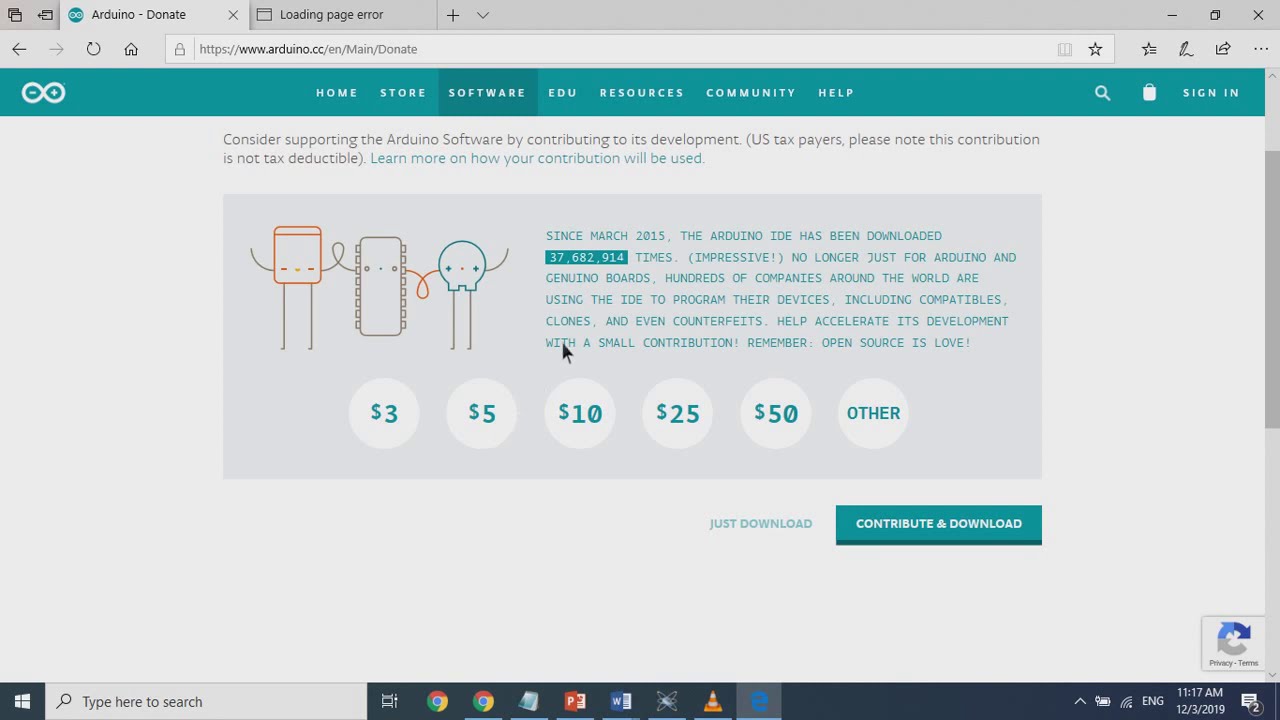
Task: Go back with the browser back arrow
Action: tap(19, 49)
